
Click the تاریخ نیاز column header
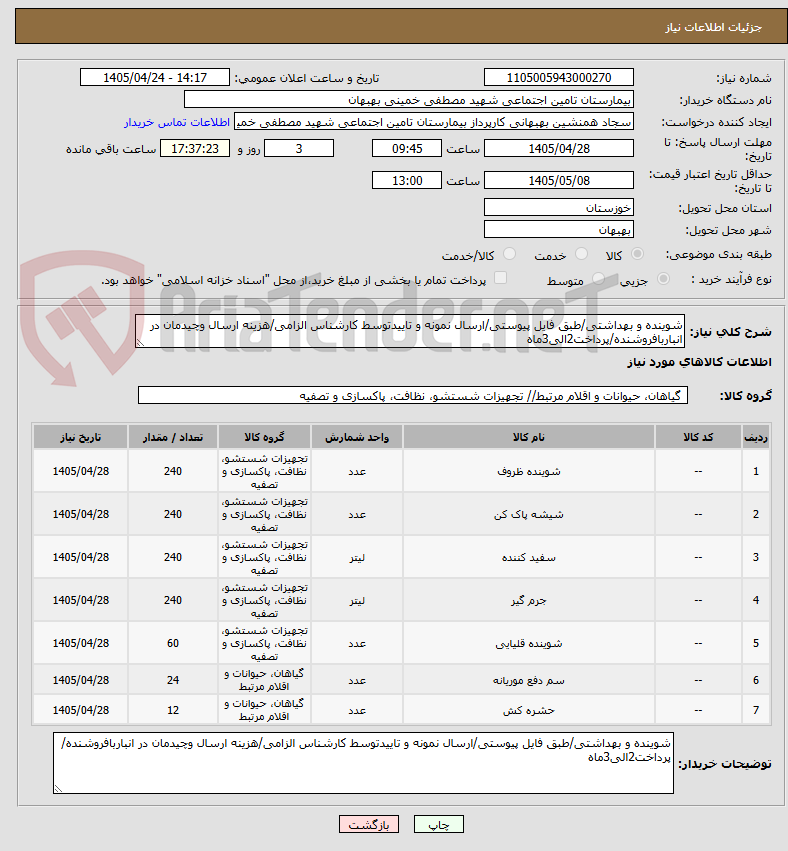tap(80, 437)
